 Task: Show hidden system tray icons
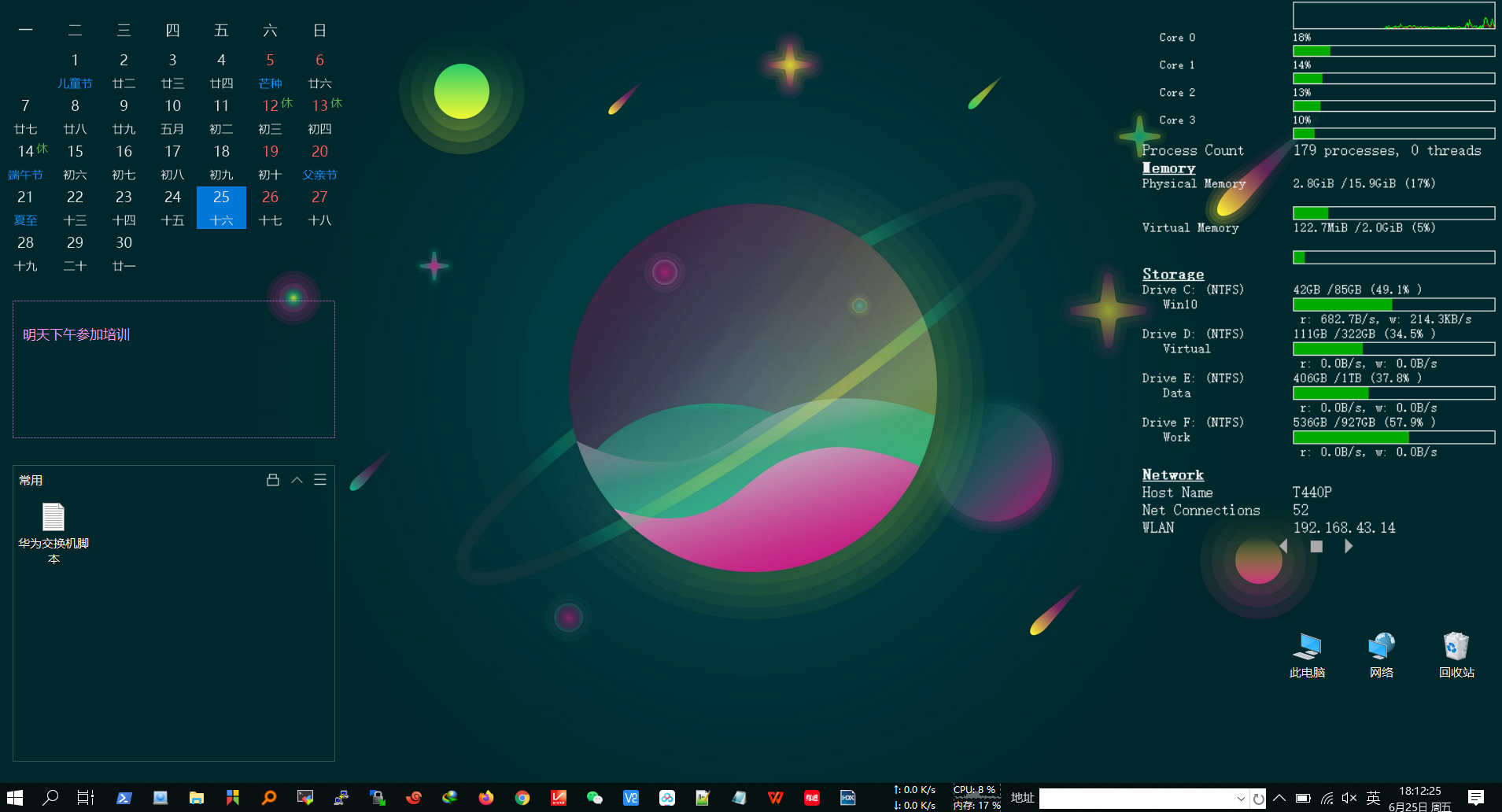click(x=1279, y=798)
